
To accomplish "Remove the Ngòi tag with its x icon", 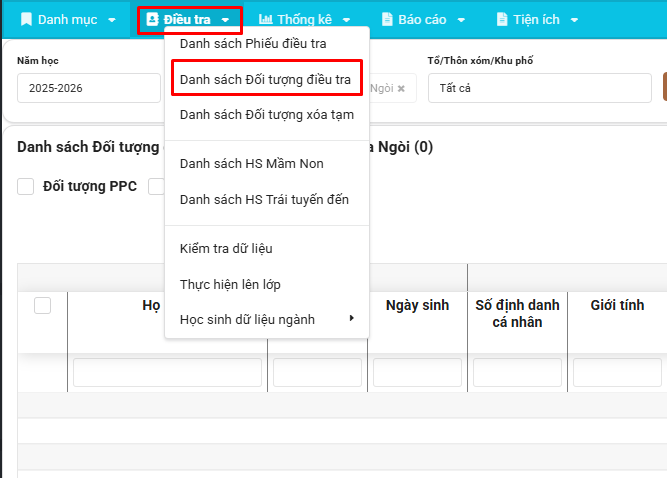I will [x=401, y=88].
